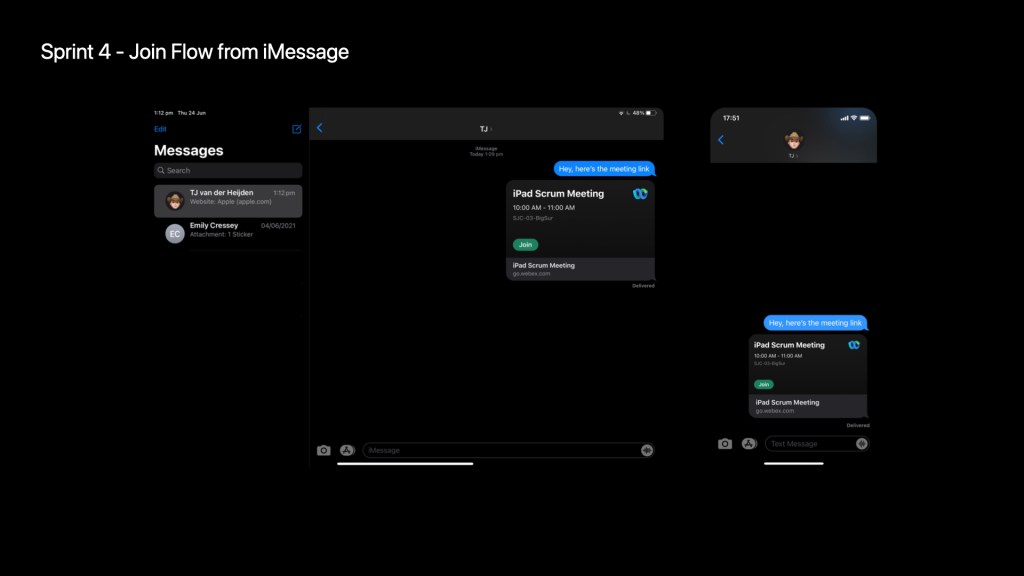Tap the back chevron in iPad conversation header
Image resolution: width=1024 pixels, height=576 pixels.
coord(320,128)
